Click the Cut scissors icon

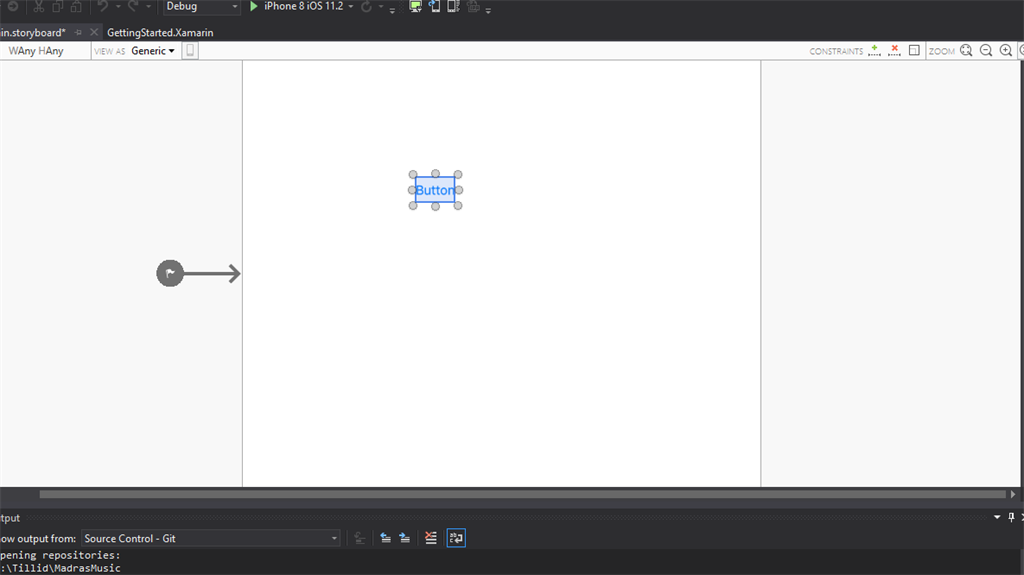[x=39, y=7]
